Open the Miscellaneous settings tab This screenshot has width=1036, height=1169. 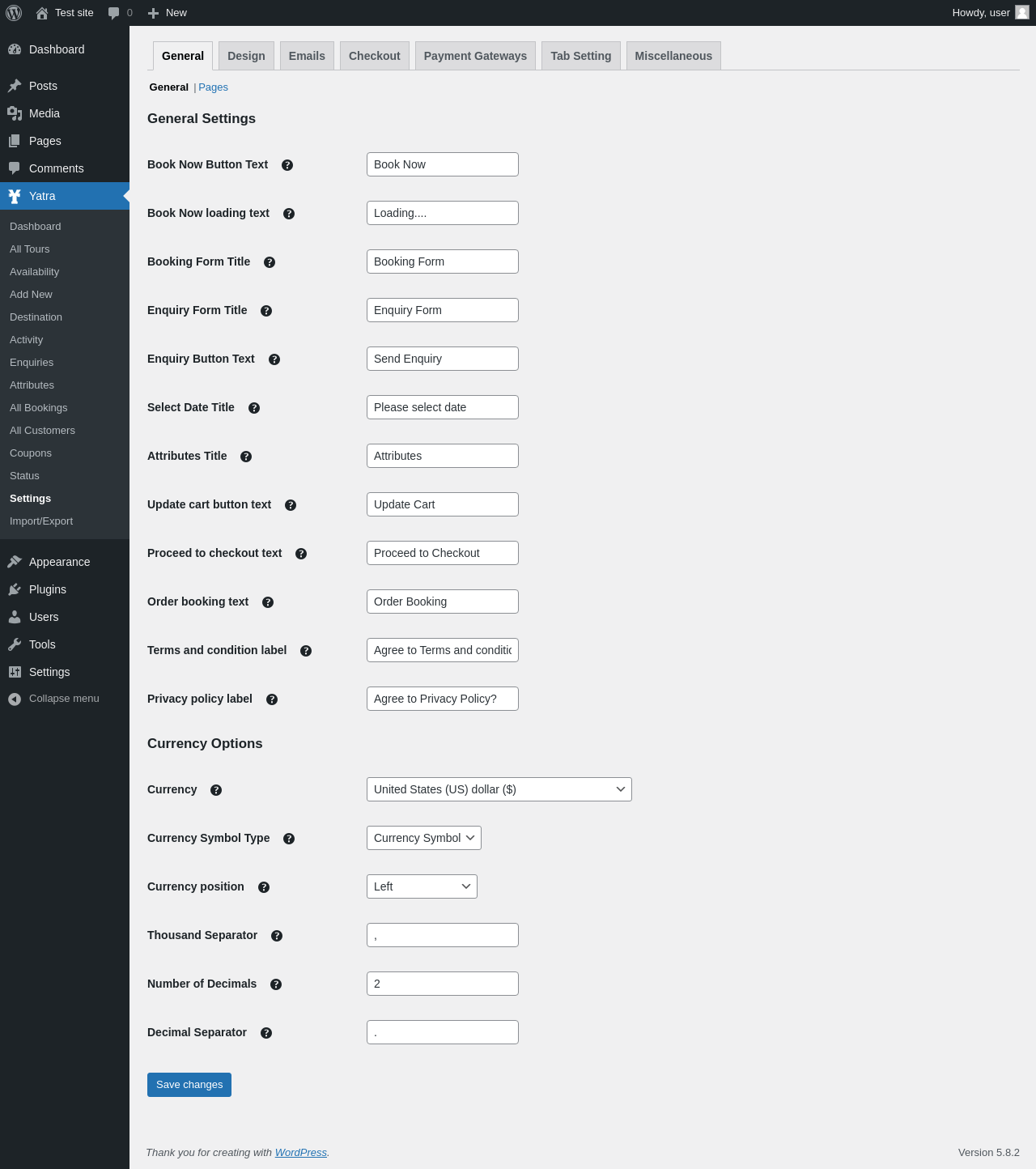[x=673, y=56]
